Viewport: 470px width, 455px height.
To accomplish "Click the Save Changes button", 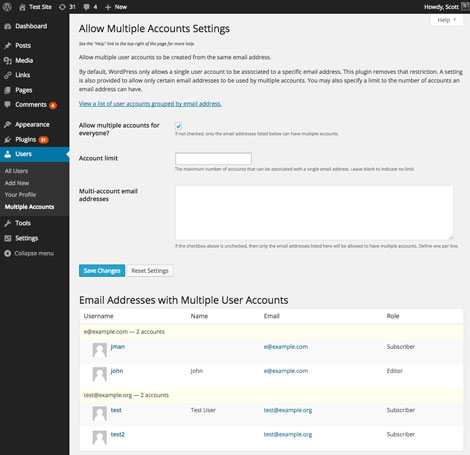I will coord(102,271).
